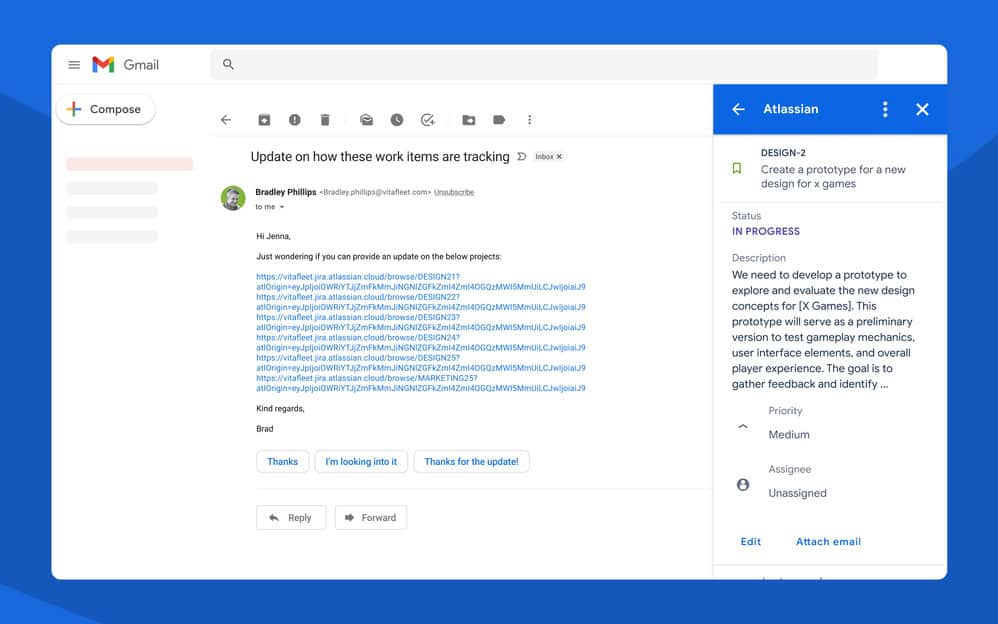This screenshot has height=624, width=998.
Task: Click the search magnifier icon
Action: coord(228,64)
